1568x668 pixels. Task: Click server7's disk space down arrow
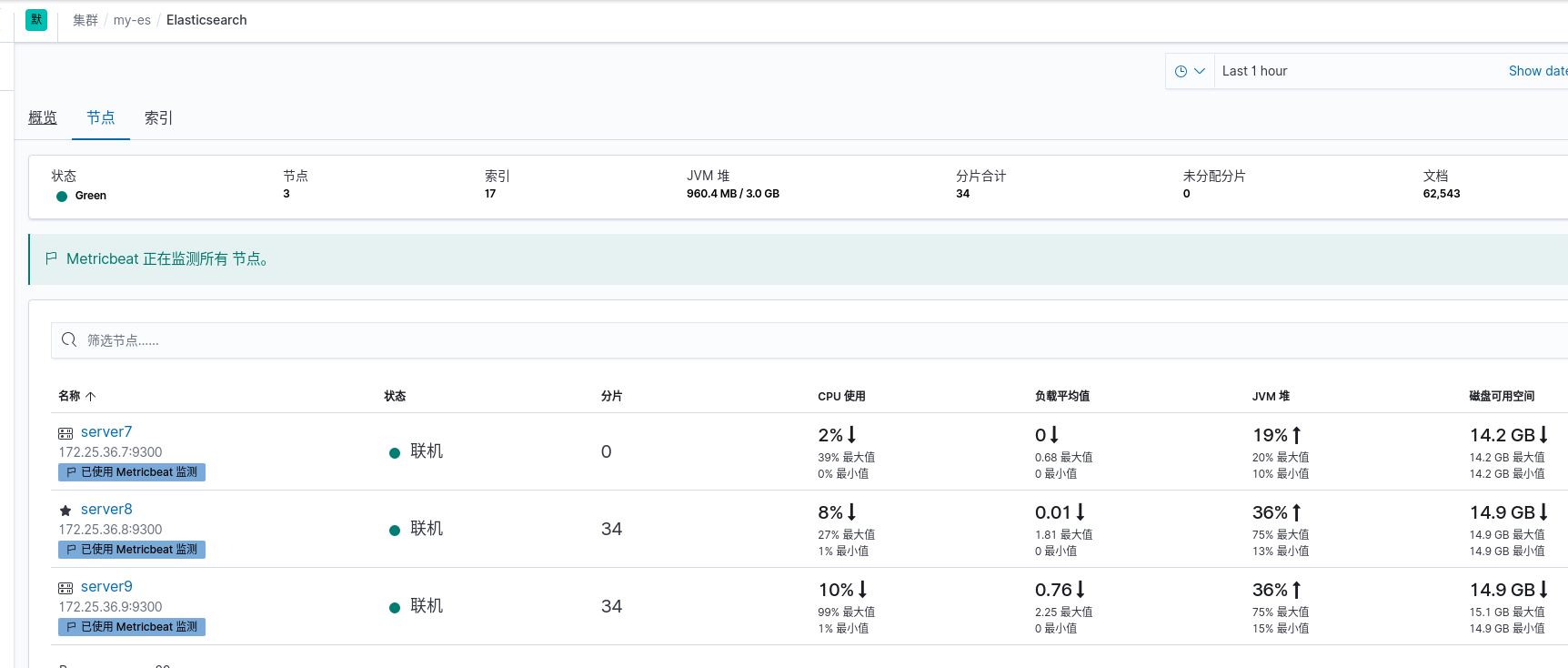point(1543,435)
